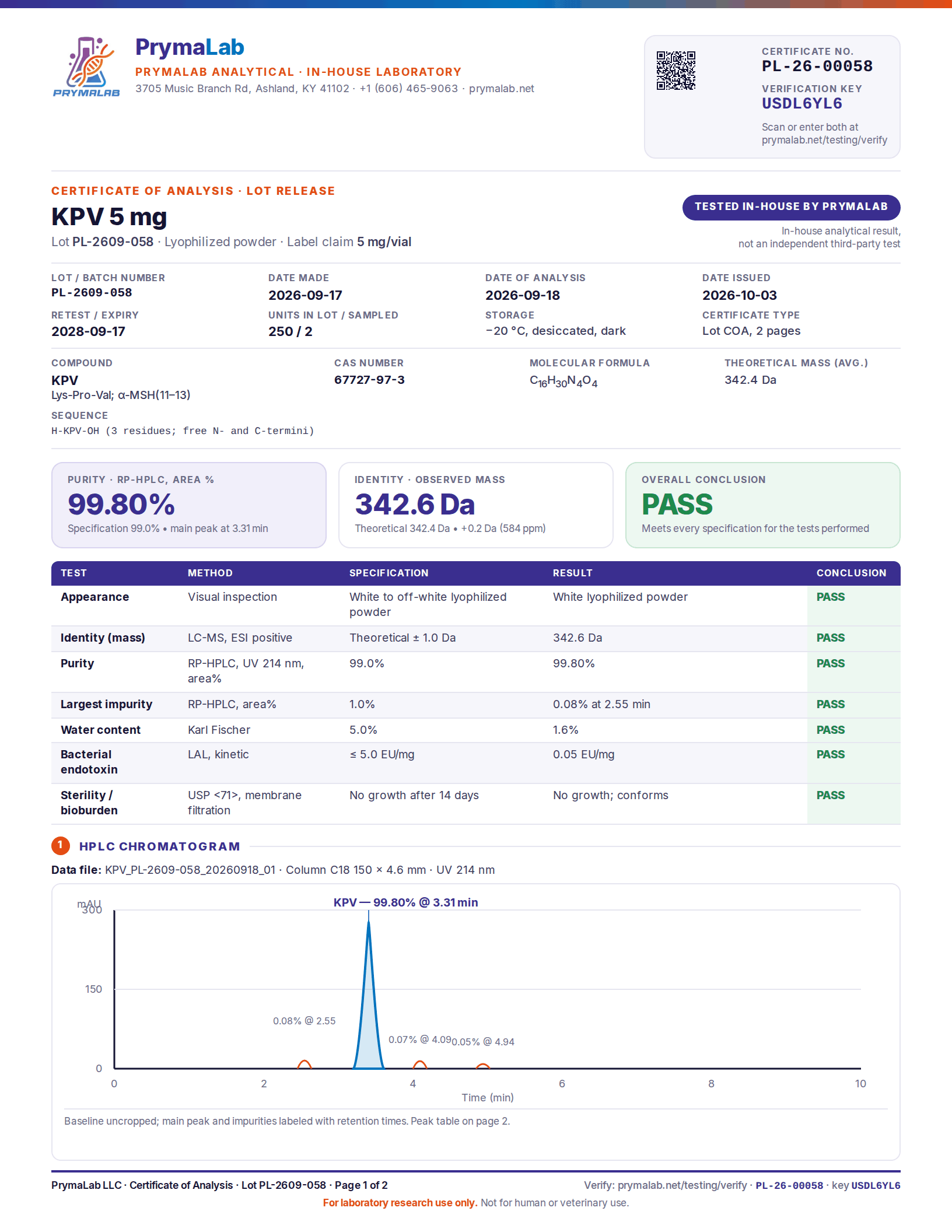Click the 'KPV 5 mg' product title
Viewport: 952px width, 1232px height.
[109, 216]
